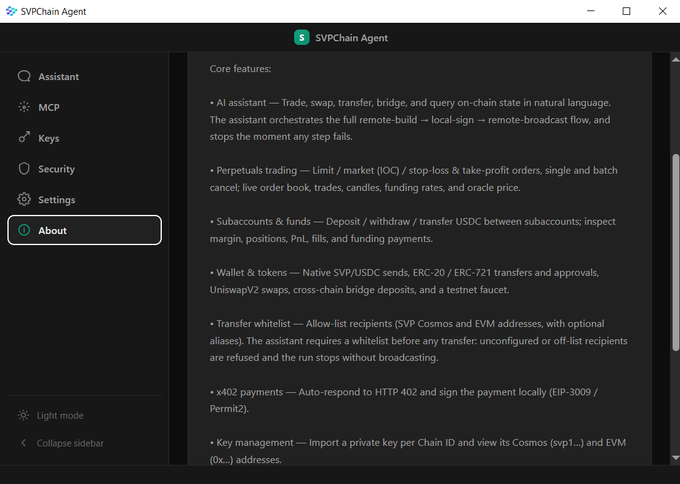Click the scrollbar down arrow
The height and width of the screenshot is (484, 680).
click(x=675, y=458)
